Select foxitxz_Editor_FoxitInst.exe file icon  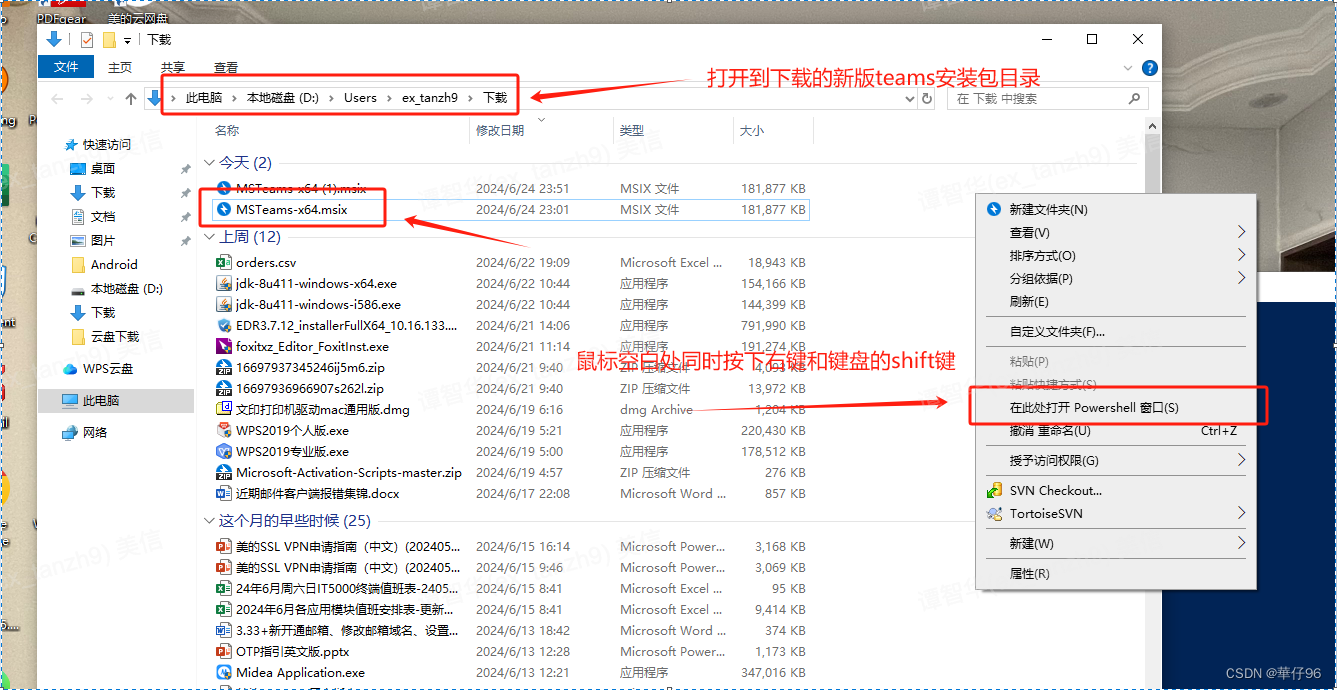pos(224,347)
